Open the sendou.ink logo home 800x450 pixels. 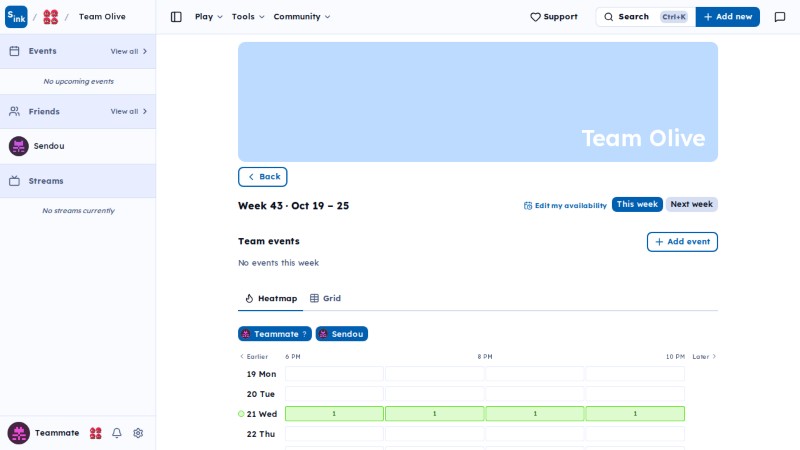(16, 17)
